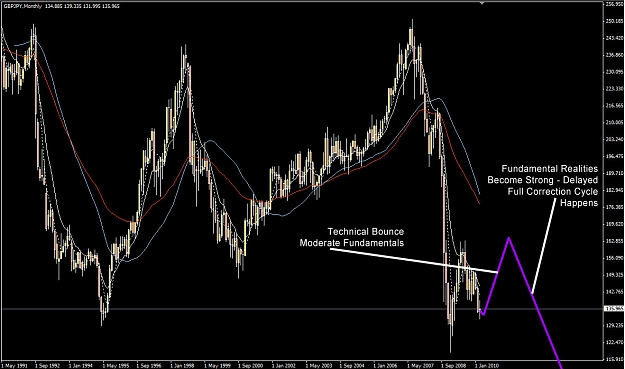Click the 223.330 price level
The image size is (625, 369).
614,88
